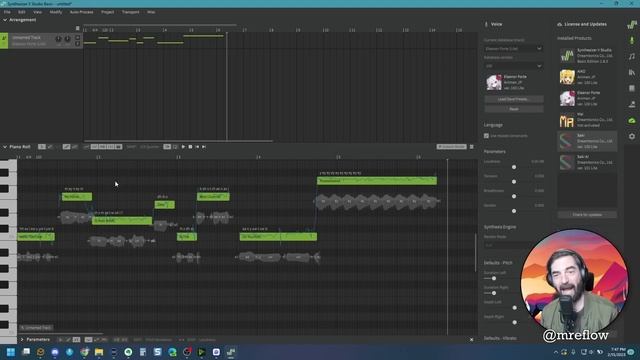Open the Dictionary books sidebar icon
This screenshot has height=360, width=640.
click(632, 72)
